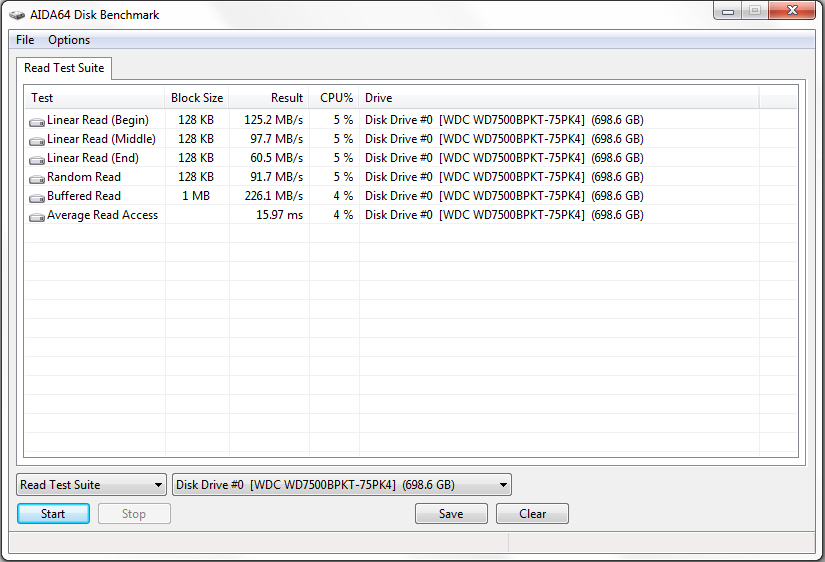Sort by the Result column header
The width and height of the screenshot is (825, 562).
coord(269,98)
